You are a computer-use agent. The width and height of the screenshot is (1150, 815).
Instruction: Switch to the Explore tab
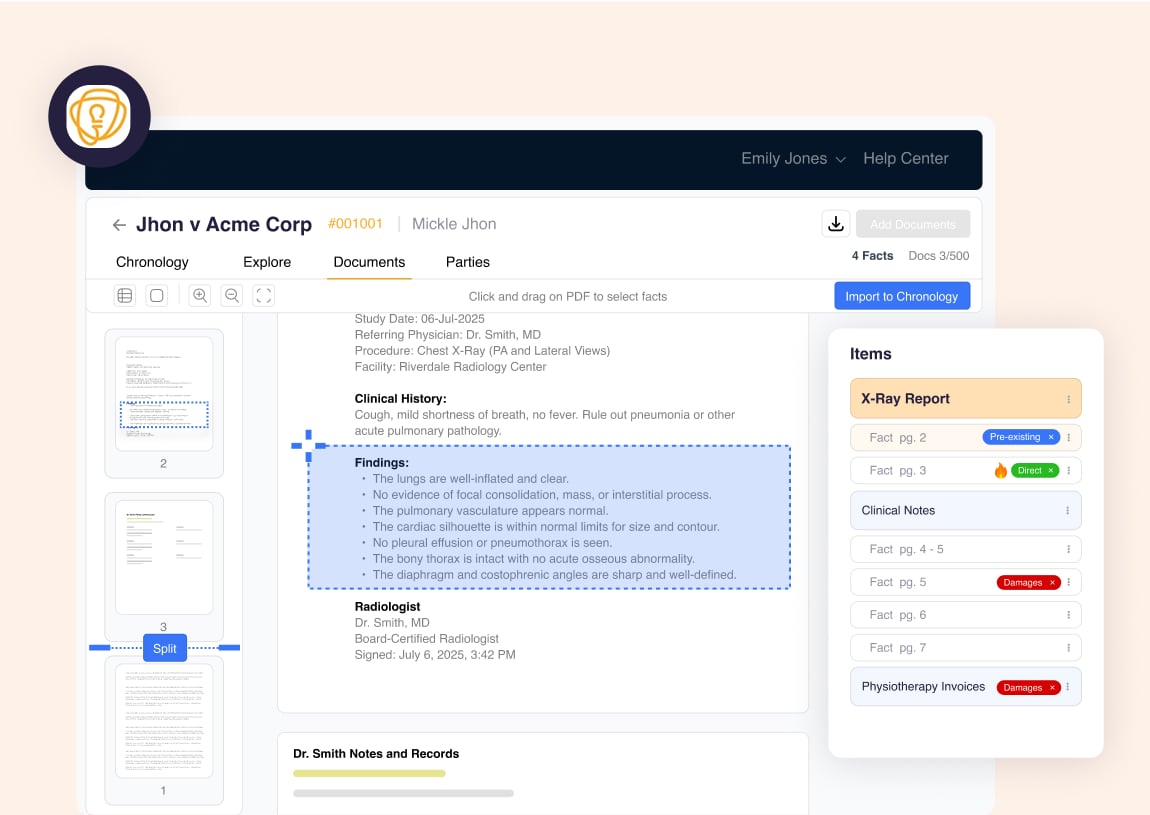pyautogui.click(x=267, y=262)
